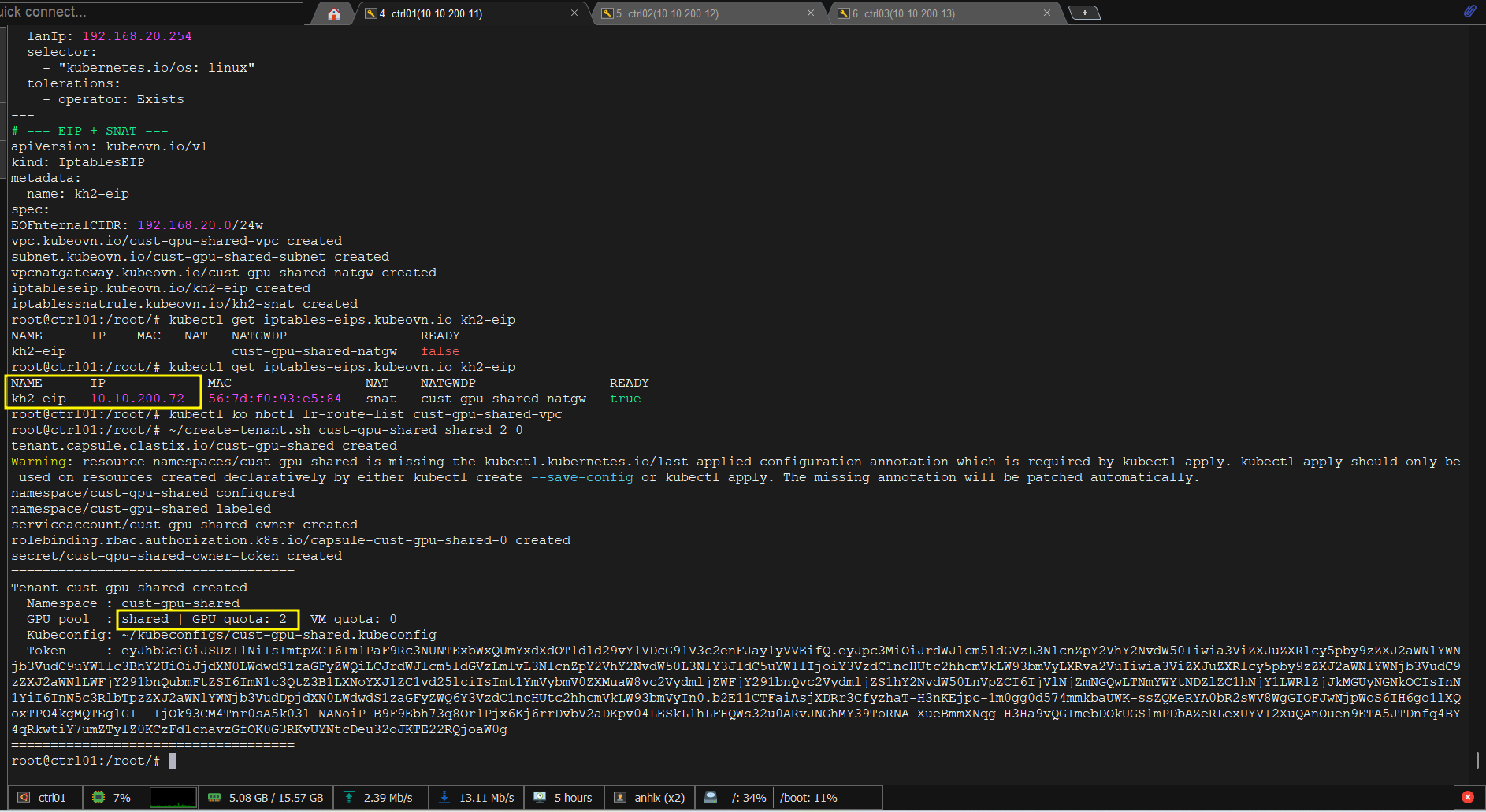Viewport: 1486px width, 812px height.
Task: Click 'Tenant cust-gpu-shared created' line
Action: point(129,588)
